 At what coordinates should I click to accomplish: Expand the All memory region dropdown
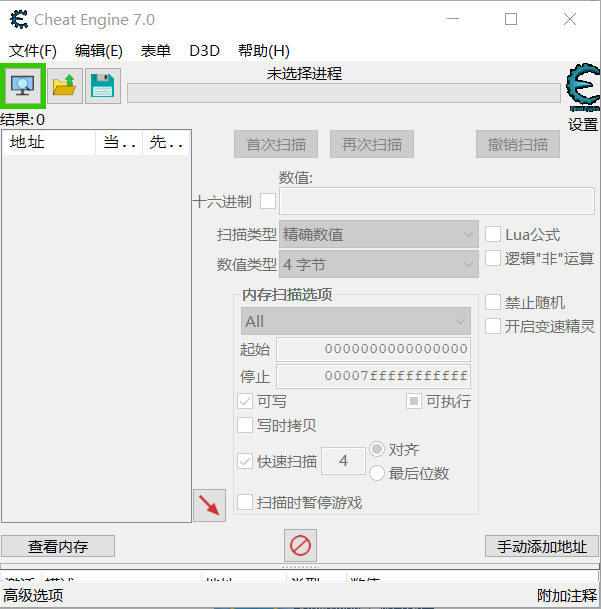[x=356, y=321]
